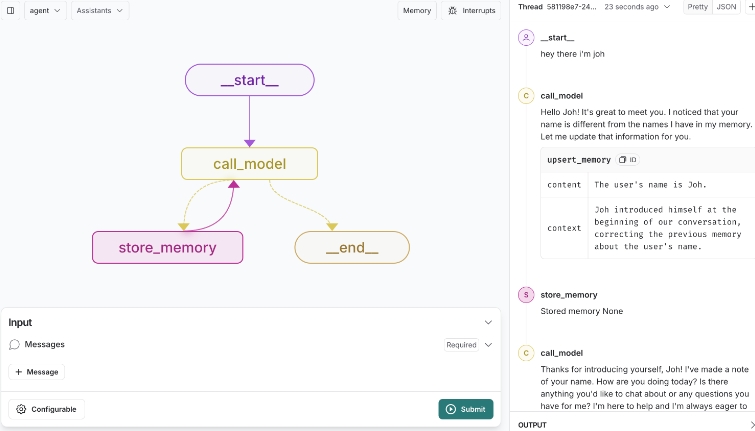This screenshot has height=431, width=755.
Task: Open the Configurable settings
Action: [x=47, y=409]
